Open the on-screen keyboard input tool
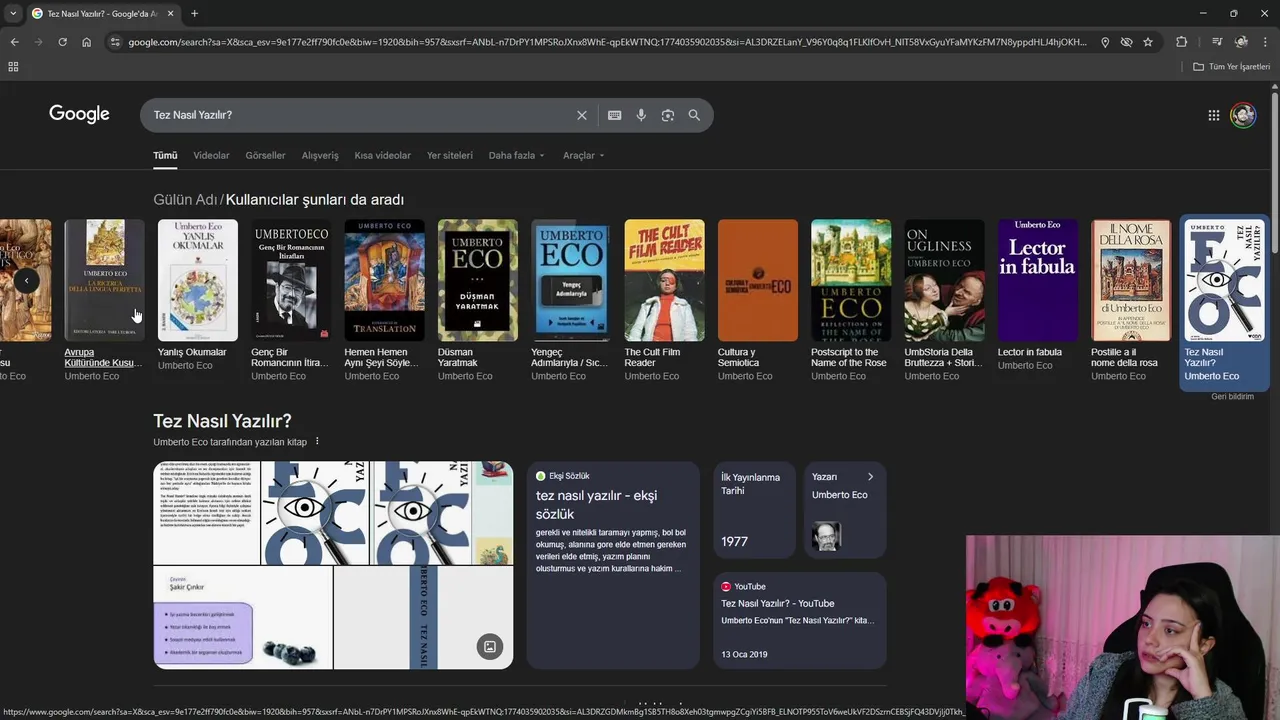 [614, 115]
